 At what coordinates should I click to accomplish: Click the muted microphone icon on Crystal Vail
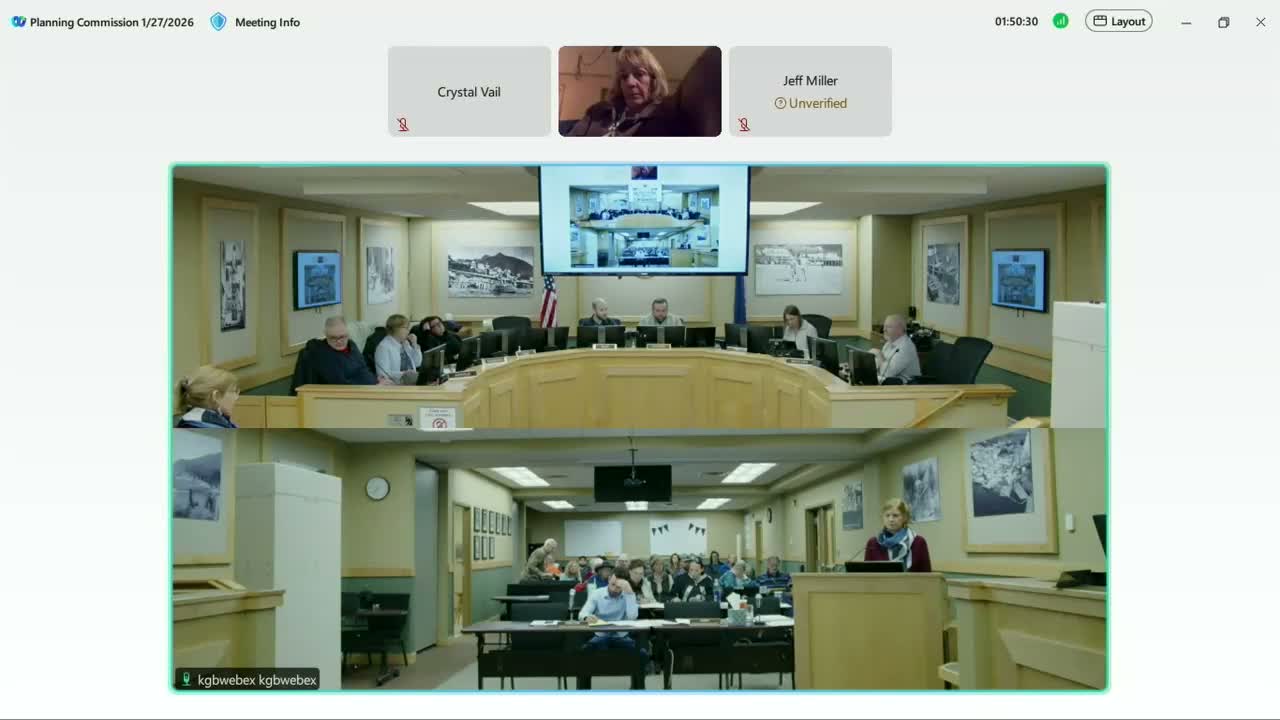coord(403,125)
